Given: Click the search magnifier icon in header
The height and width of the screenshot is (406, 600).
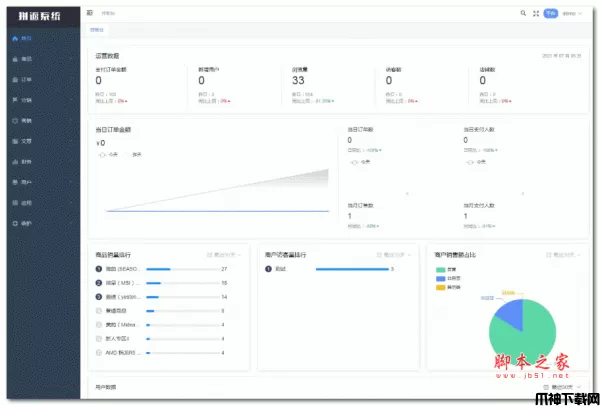Looking at the screenshot, I should coord(523,13).
